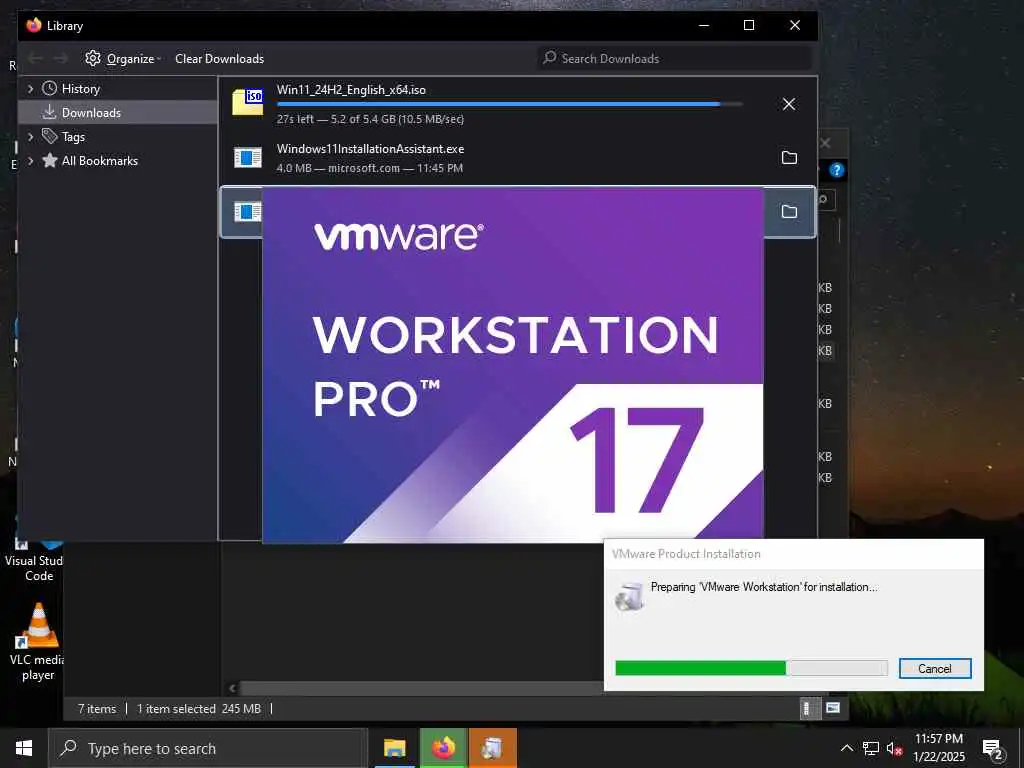Click the ISO file icon
1024x768 pixels.
tap(248, 103)
